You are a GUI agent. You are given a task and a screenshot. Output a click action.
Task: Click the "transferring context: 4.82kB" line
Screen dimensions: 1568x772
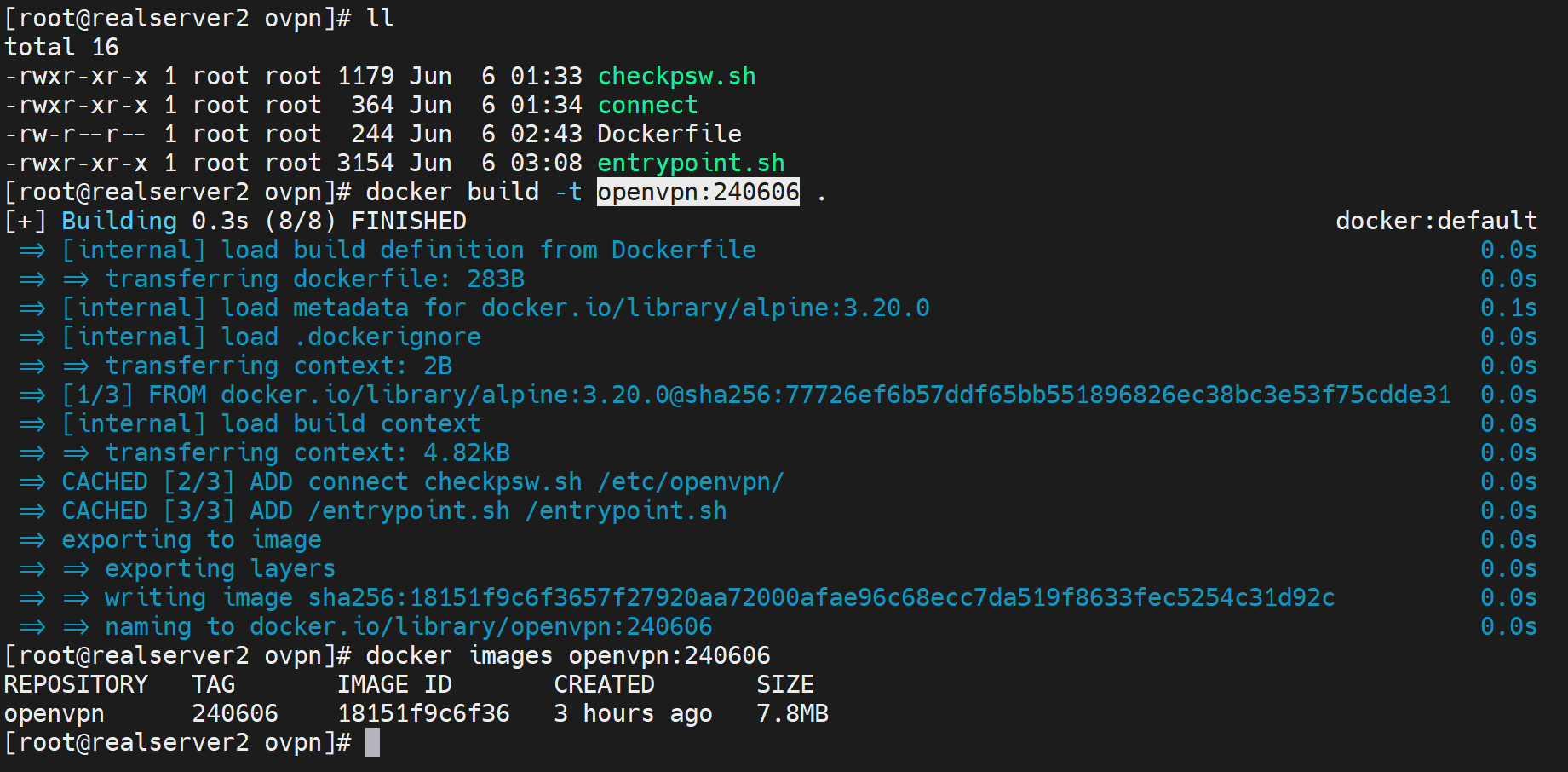pyautogui.click(x=307, y=452)
